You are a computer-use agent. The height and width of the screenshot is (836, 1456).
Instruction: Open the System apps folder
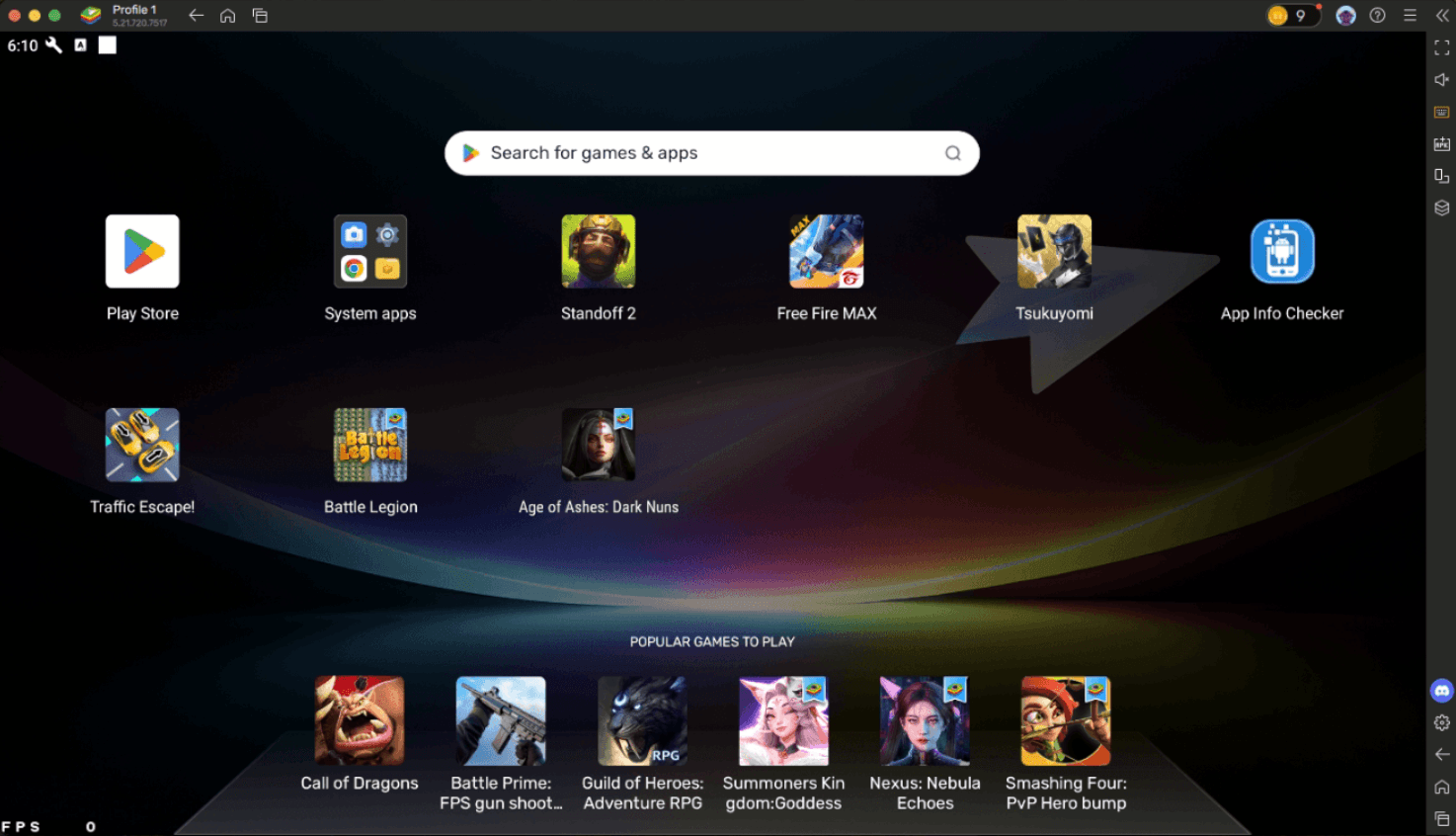pyautogui.click(x=370, y=251)
